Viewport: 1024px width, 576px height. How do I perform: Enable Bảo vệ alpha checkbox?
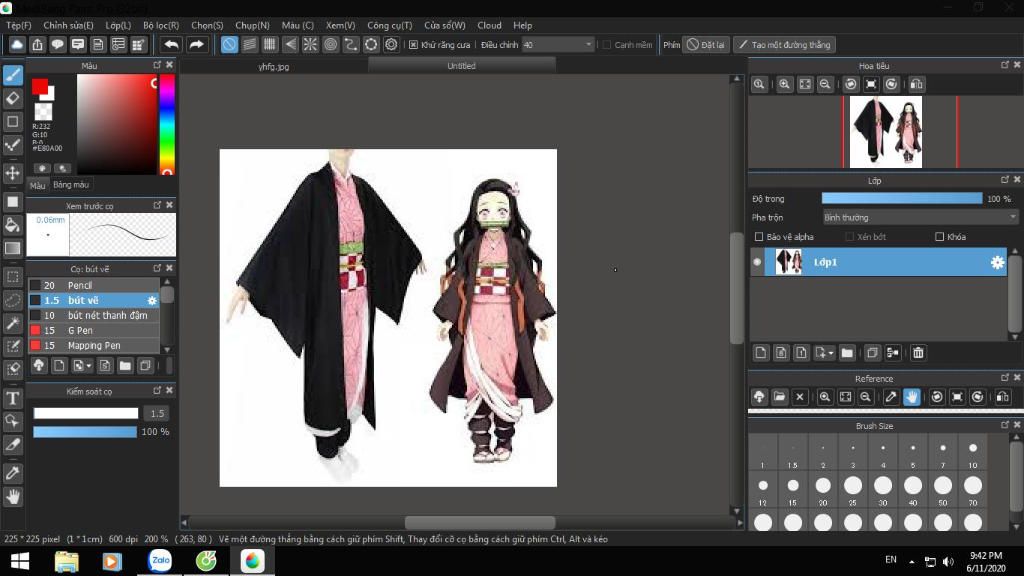tap(759, 236)
